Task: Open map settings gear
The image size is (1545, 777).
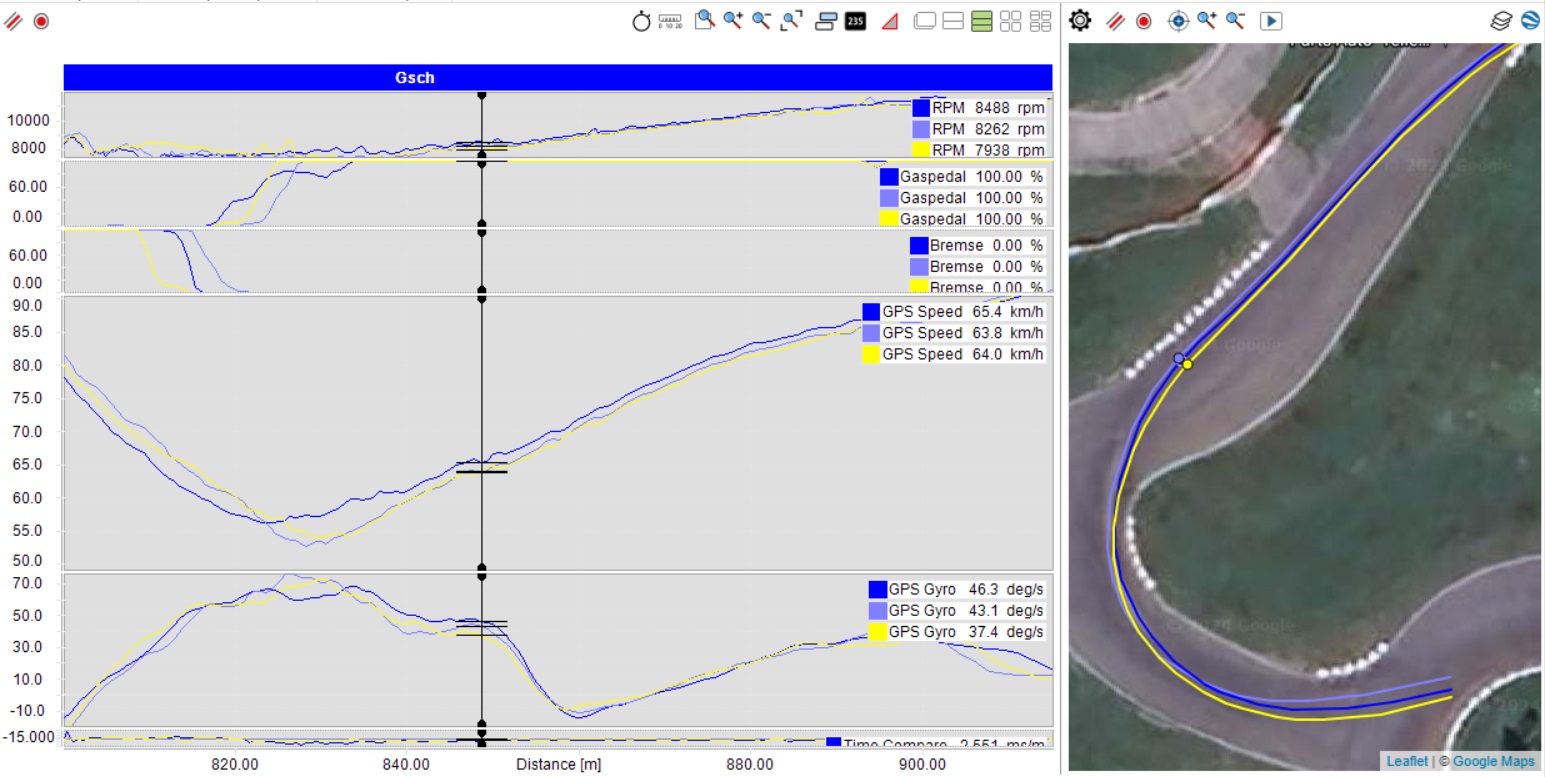Action: coord(1081,21)
